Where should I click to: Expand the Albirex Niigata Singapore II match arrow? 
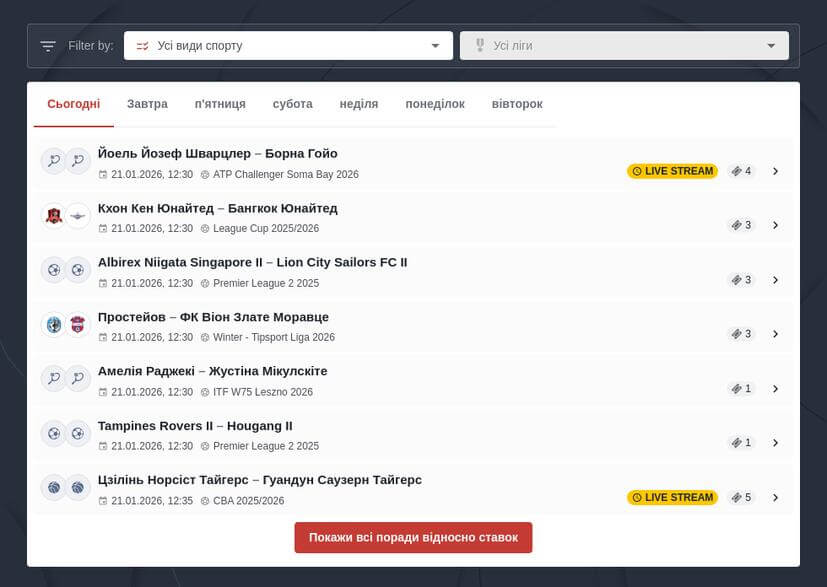tap(775, 280)
